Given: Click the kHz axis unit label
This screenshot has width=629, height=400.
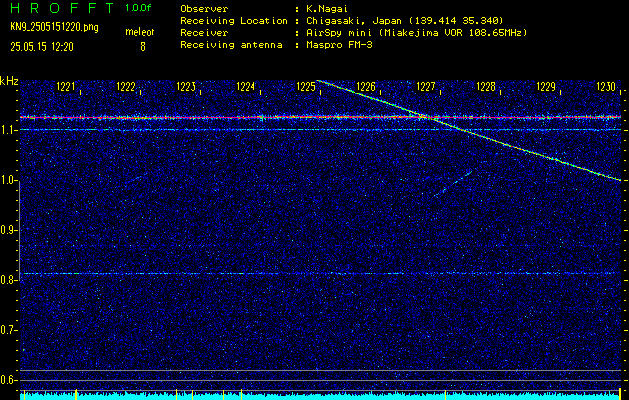Looking at the screenshot, I should (9, 81).
